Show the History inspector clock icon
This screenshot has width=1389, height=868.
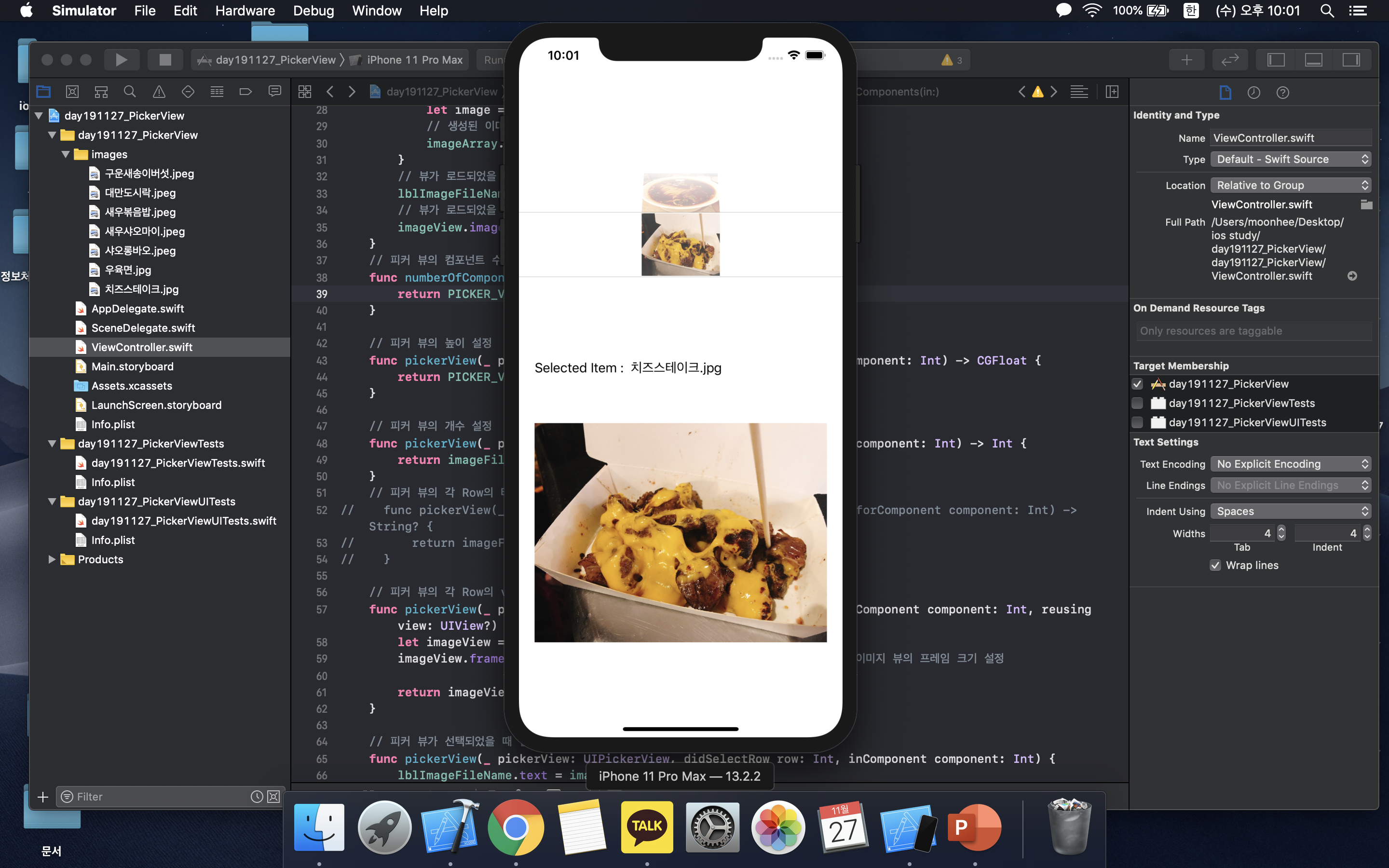[1253, 93]
